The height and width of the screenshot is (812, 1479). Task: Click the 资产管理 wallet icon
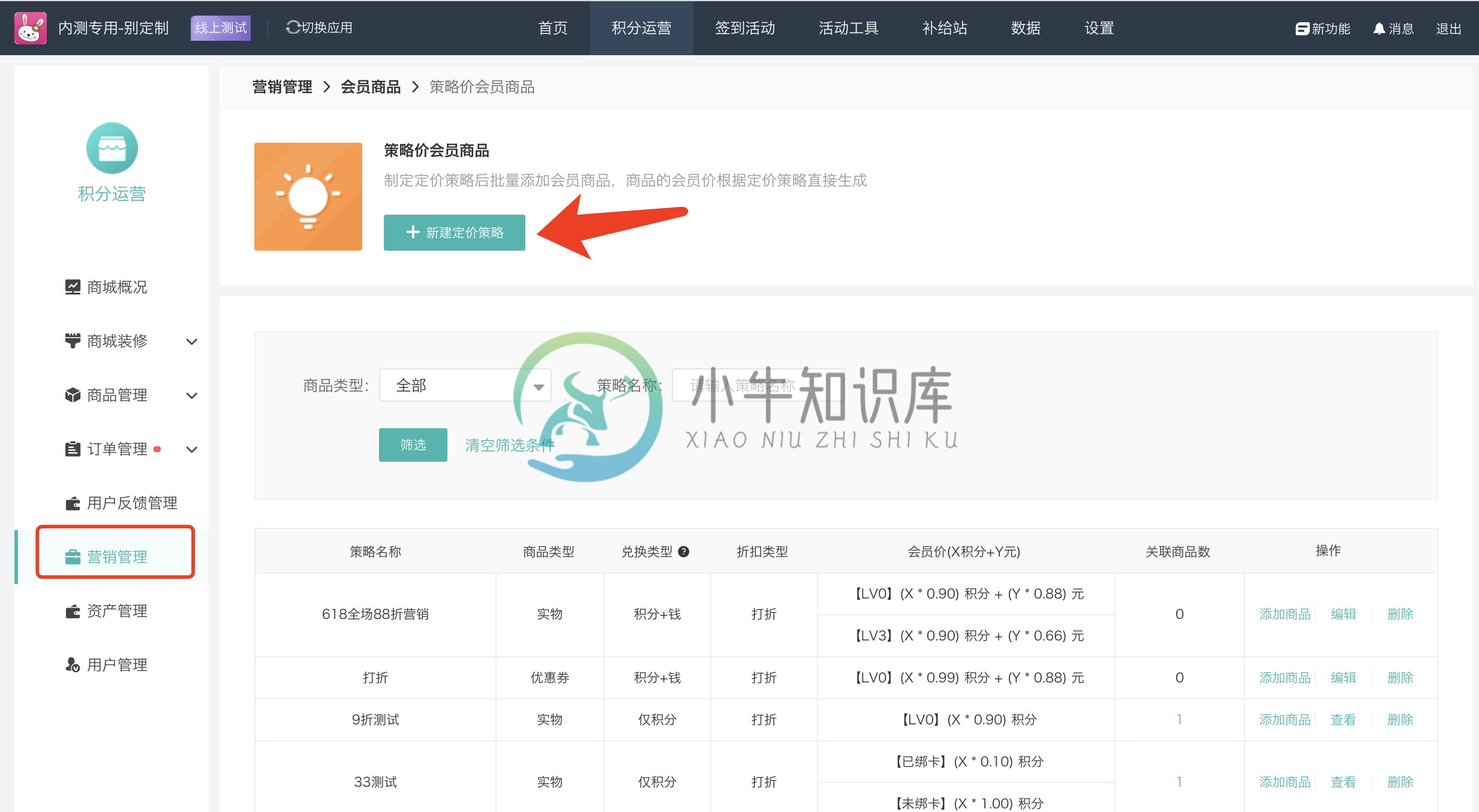pos(73,610)
